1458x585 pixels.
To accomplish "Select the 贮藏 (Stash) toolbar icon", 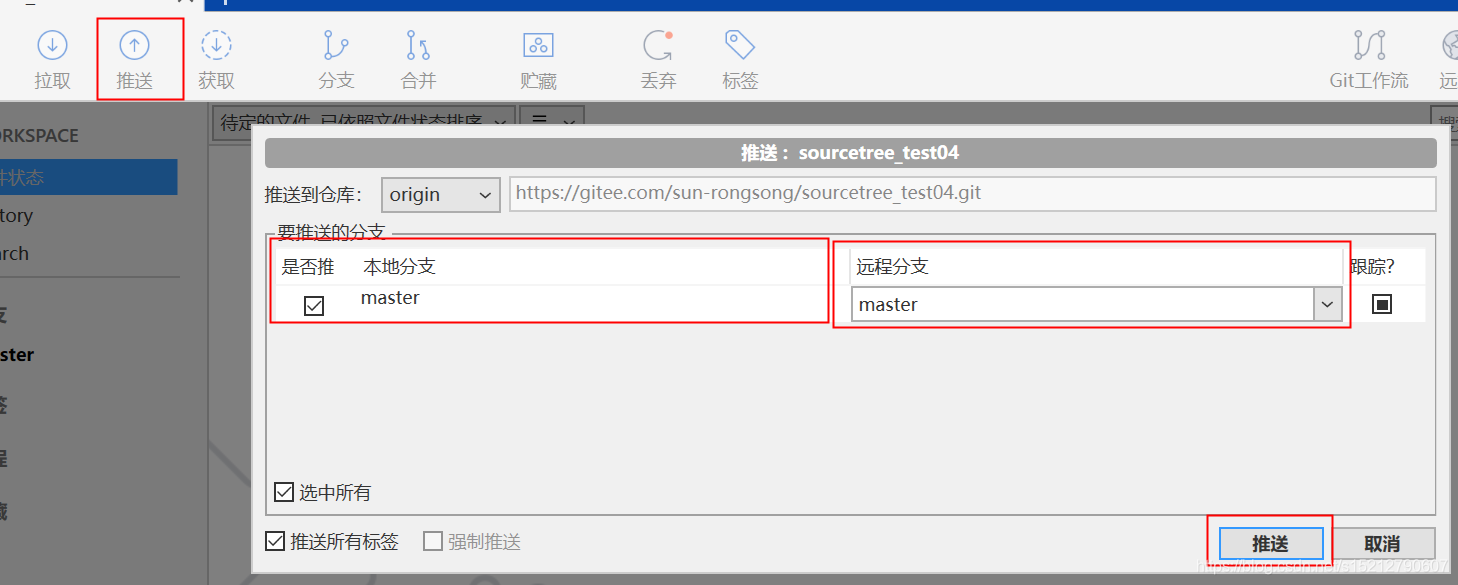I will [538, 58].
